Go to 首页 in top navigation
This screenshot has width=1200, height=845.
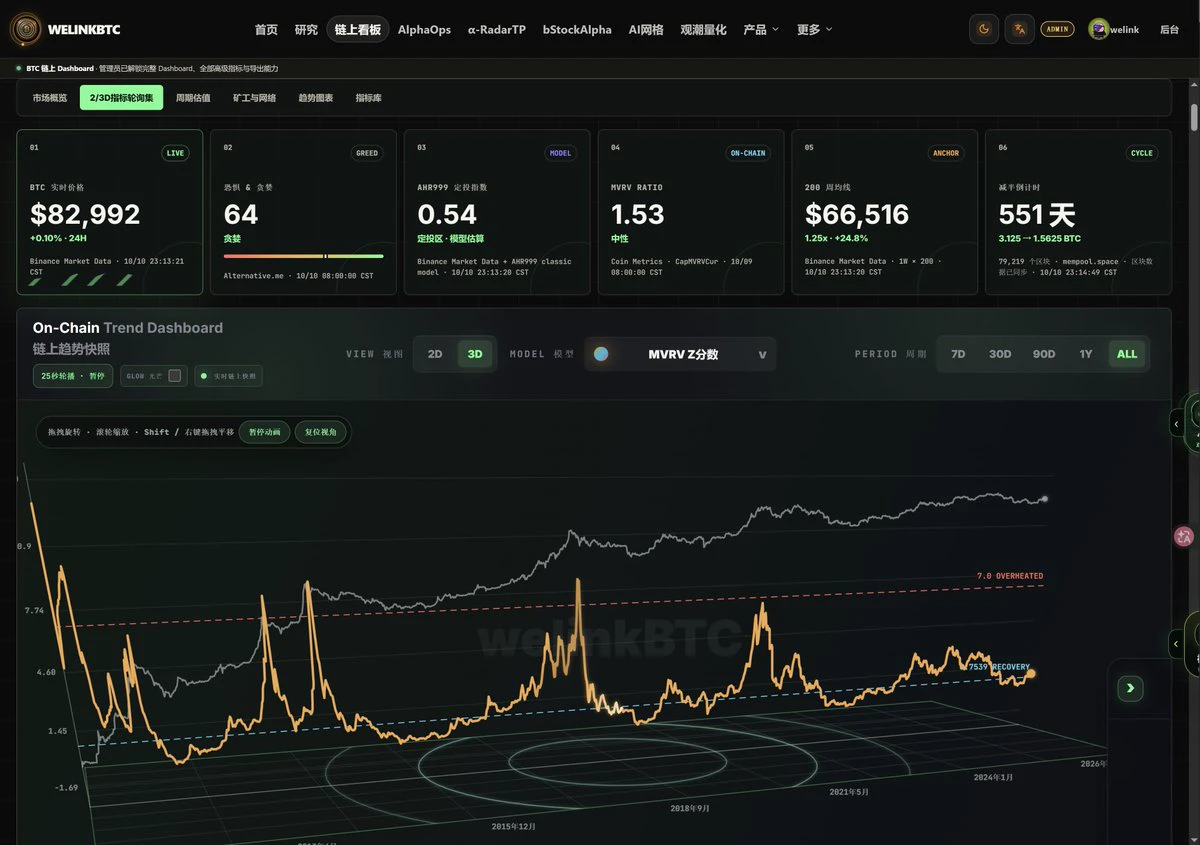266,29
